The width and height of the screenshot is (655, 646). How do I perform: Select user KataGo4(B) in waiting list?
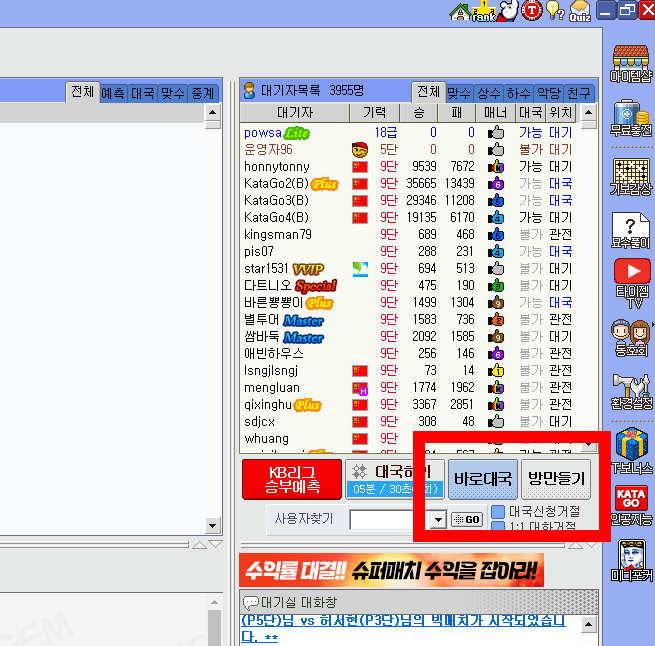pyautogui.click(x=408, y=218)
